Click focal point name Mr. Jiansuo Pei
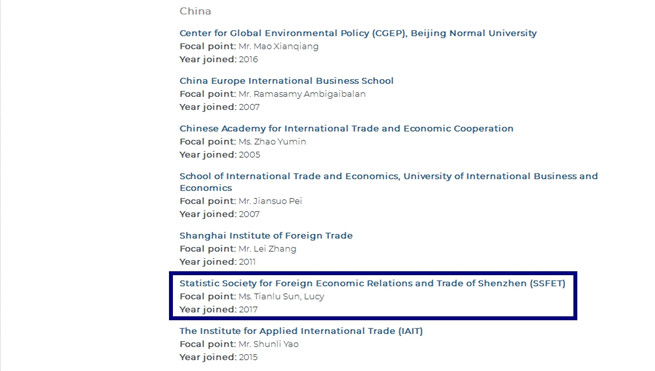This screenshot has width=655, height=371. 270,201
